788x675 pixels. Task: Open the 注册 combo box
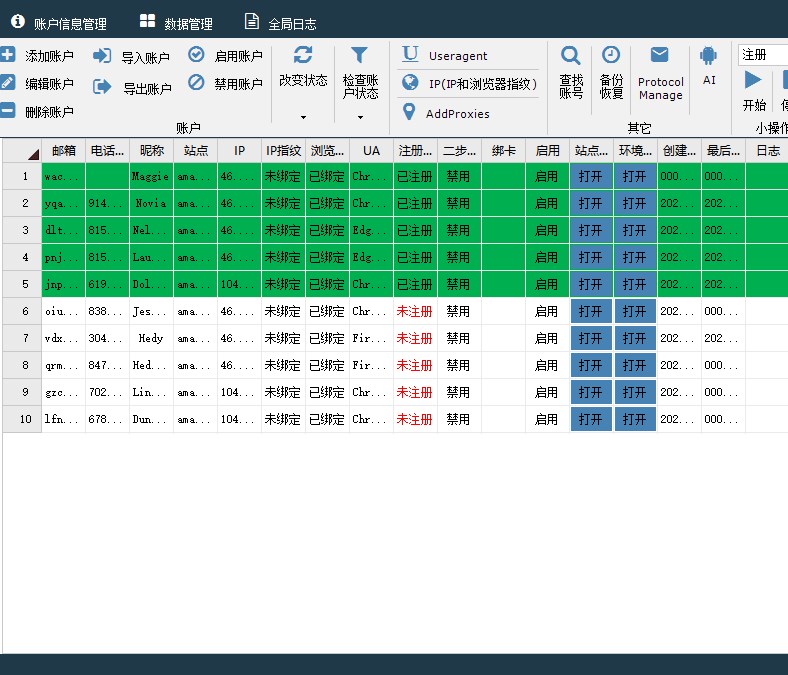[763, 55]
